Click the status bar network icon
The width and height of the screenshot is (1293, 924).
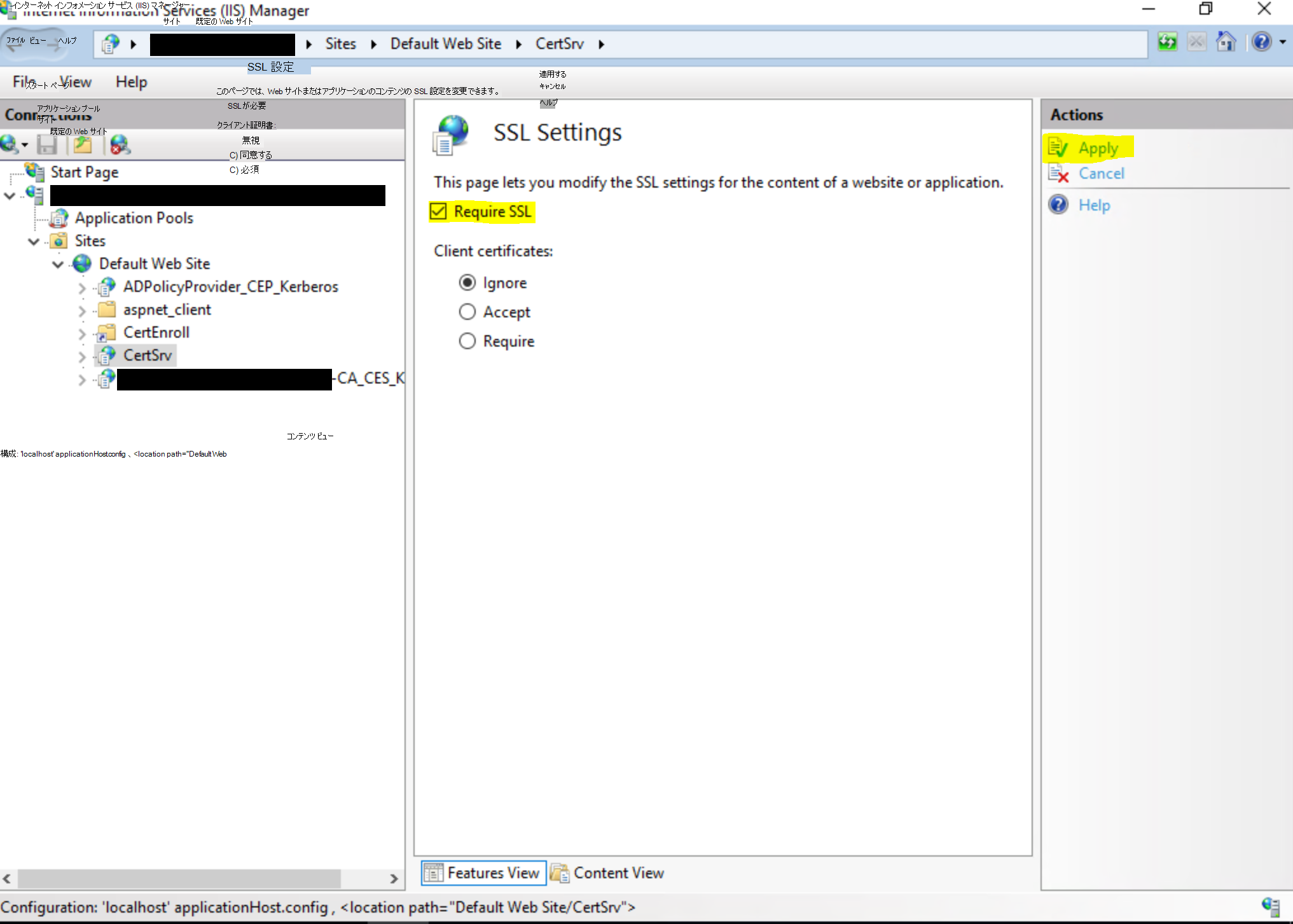1270,907
